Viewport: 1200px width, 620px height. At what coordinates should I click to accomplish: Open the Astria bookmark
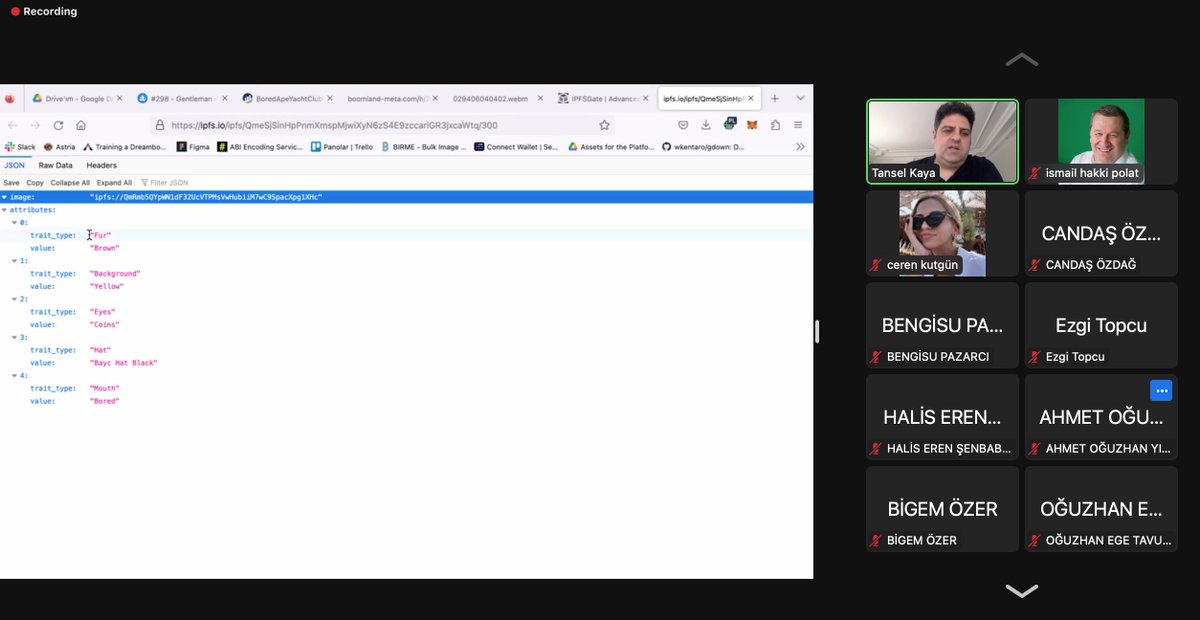tap(59, 146)
